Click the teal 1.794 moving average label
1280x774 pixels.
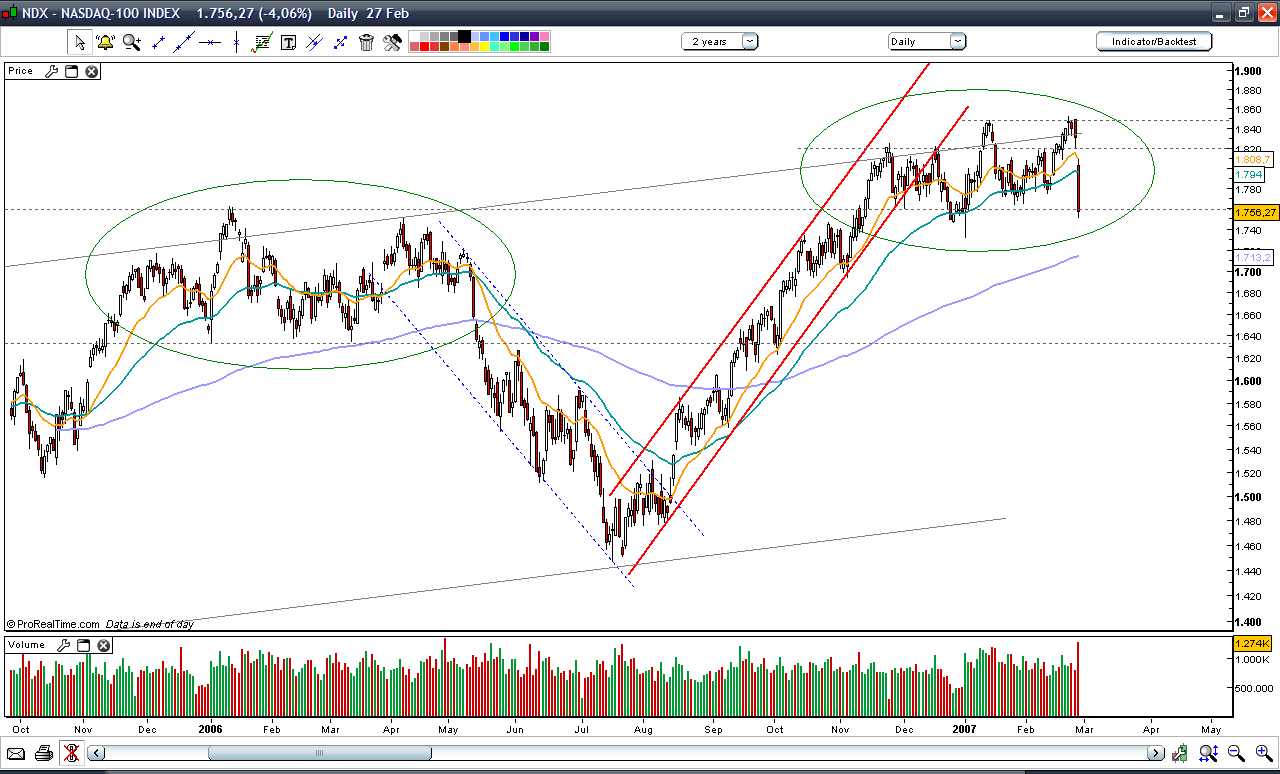[1249, 174]
